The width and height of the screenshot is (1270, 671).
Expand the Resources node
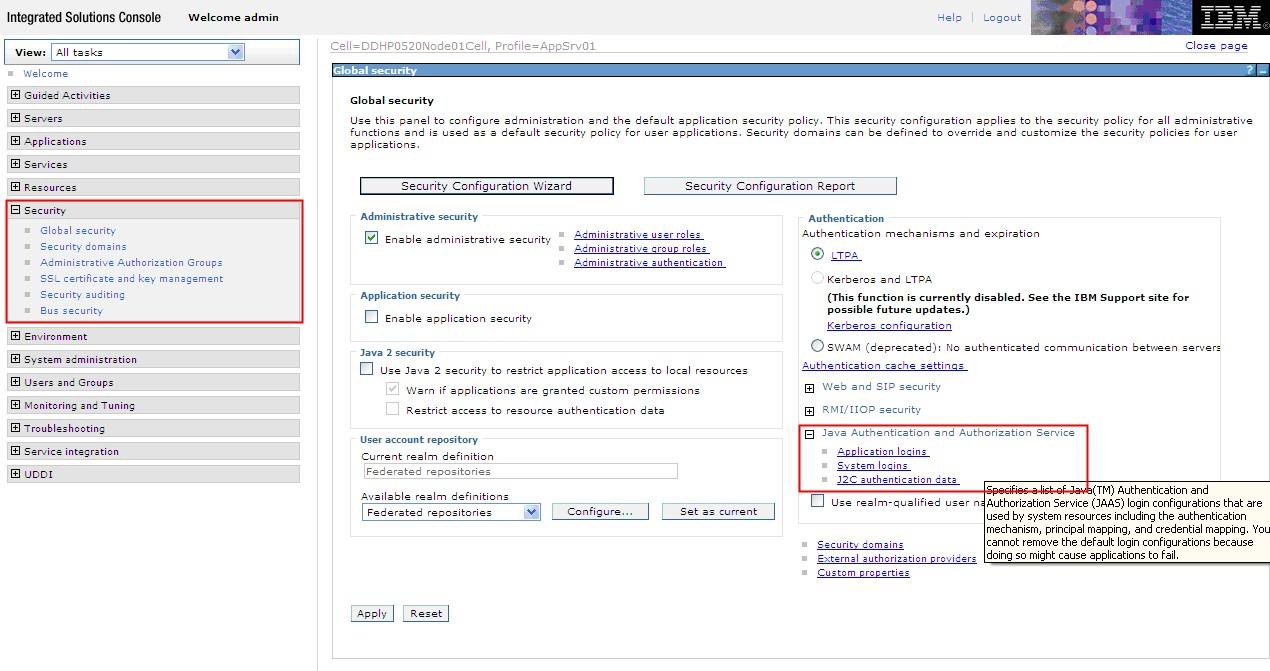[x=15, y=187]
